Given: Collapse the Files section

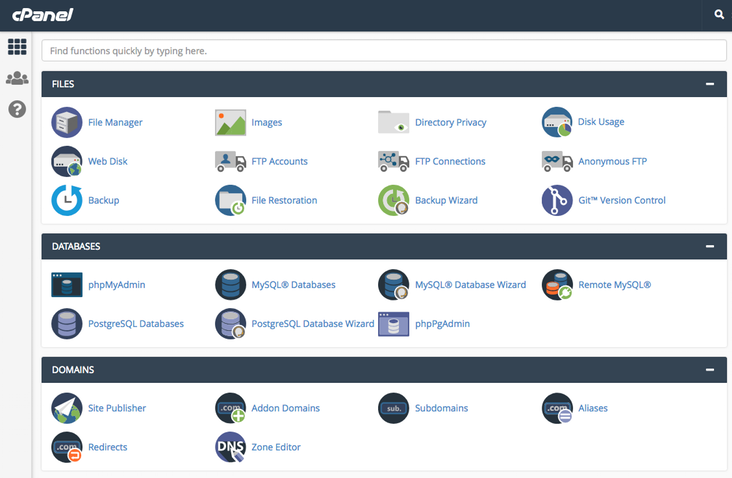Looking at the screenshot, I should click(x=709, y=85).
